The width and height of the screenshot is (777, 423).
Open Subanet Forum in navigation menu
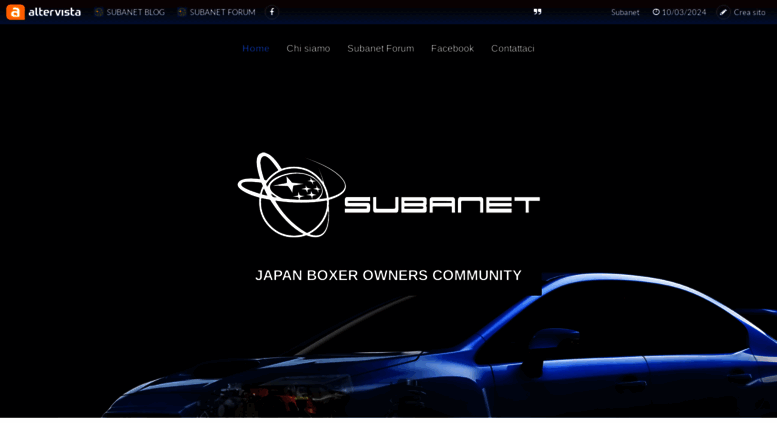click(381, 49)
